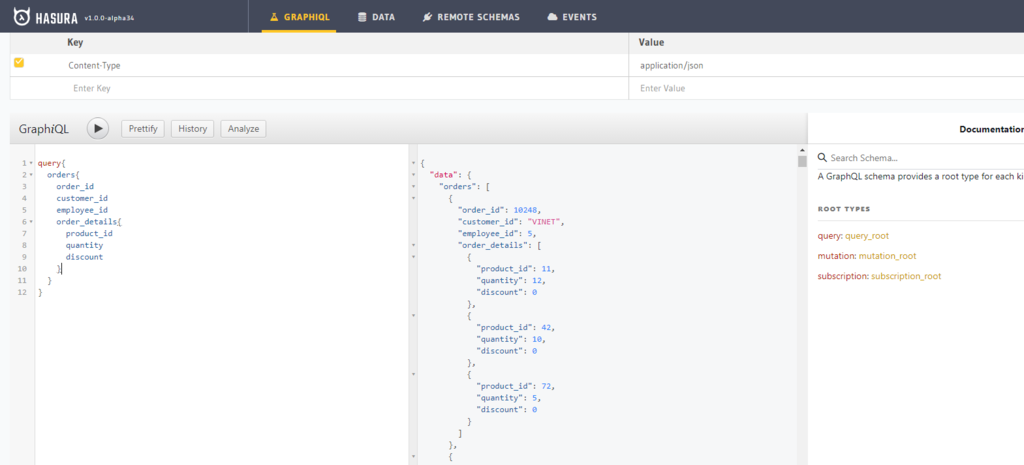Collapse the product_id 72 result object
This screenshot has height=465, width=1024.
tap(413, 374)
